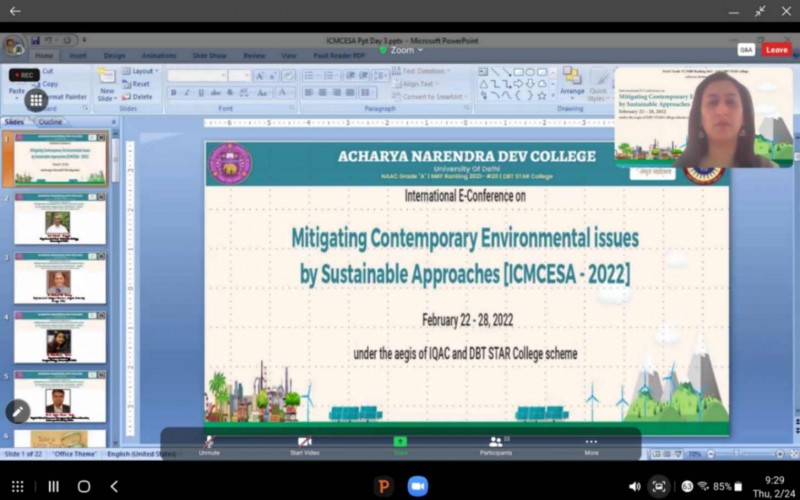
Task: Start video from Zoom toolbar
Action: (305, 445)
